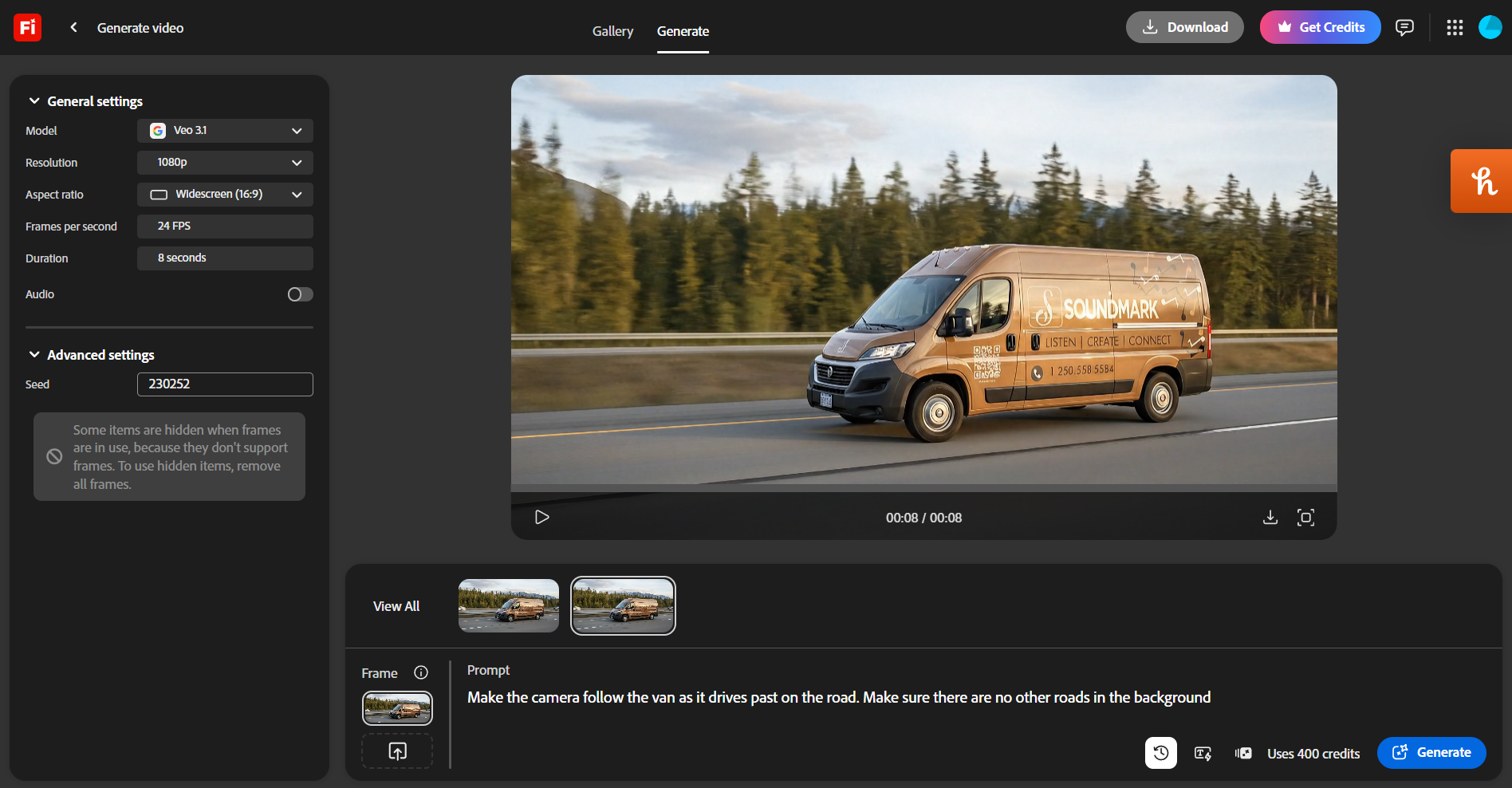Go back using the arrow beside Generate video

coord(73,27)
